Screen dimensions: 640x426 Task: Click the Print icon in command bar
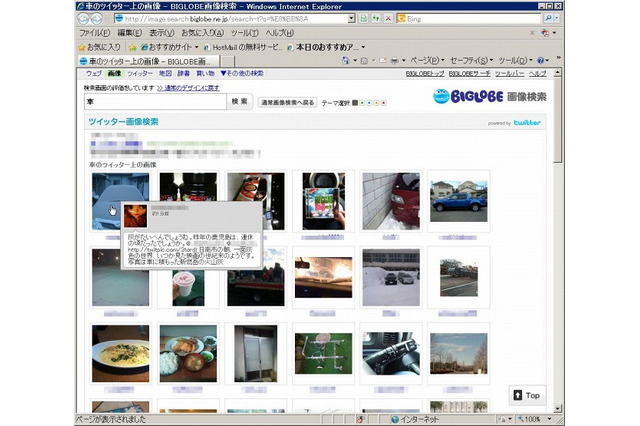(395, 60)
